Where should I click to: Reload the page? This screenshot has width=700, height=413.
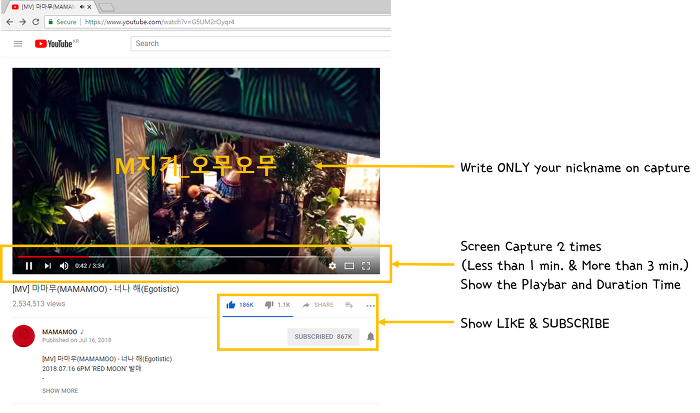pyautogui.click(x=36, y=22)
